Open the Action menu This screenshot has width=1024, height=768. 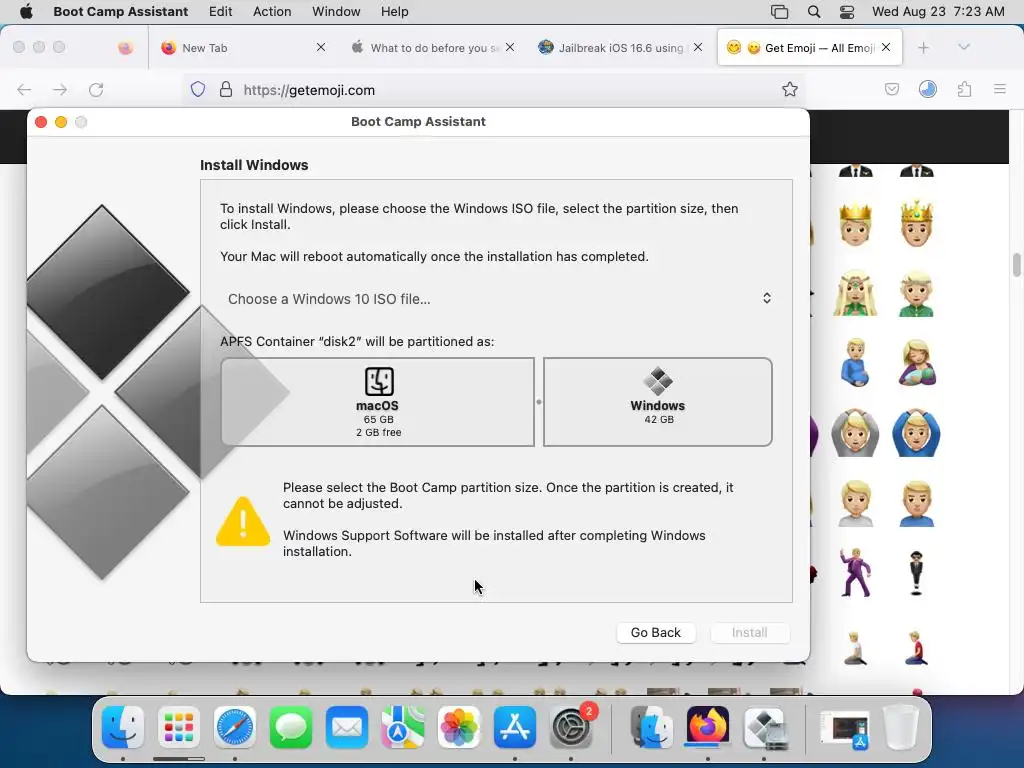tap(272, 12)
